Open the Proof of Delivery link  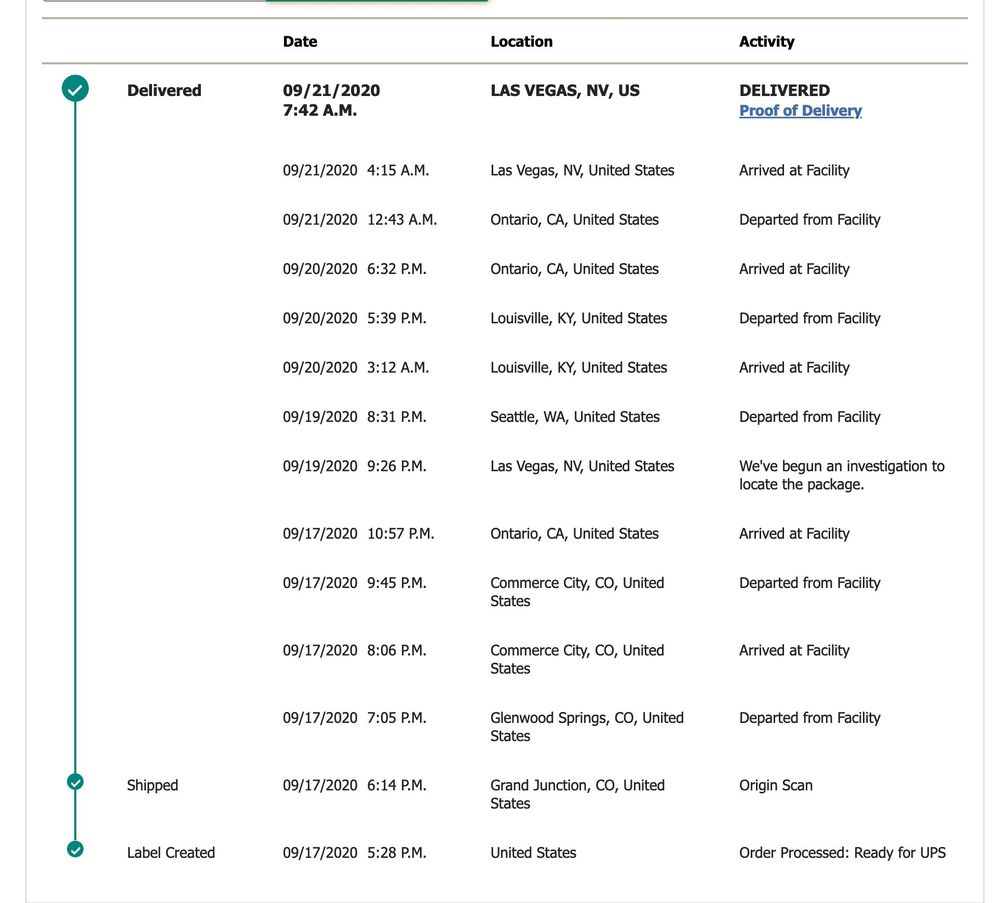pos(800,111)
